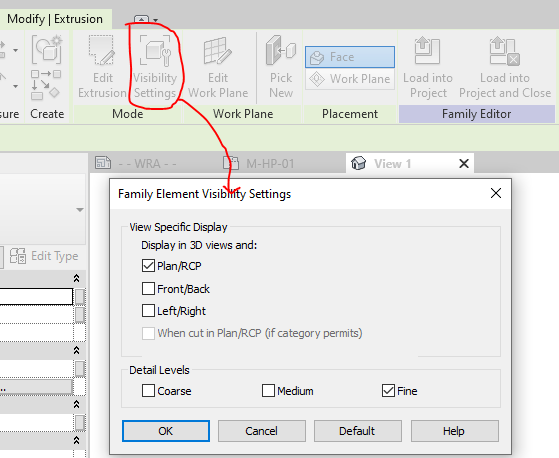Switch to the Modify | Extrusion ribbon tab
Image resolution: width=559 pixels, height=458 pixels.
tap(55, 19)
